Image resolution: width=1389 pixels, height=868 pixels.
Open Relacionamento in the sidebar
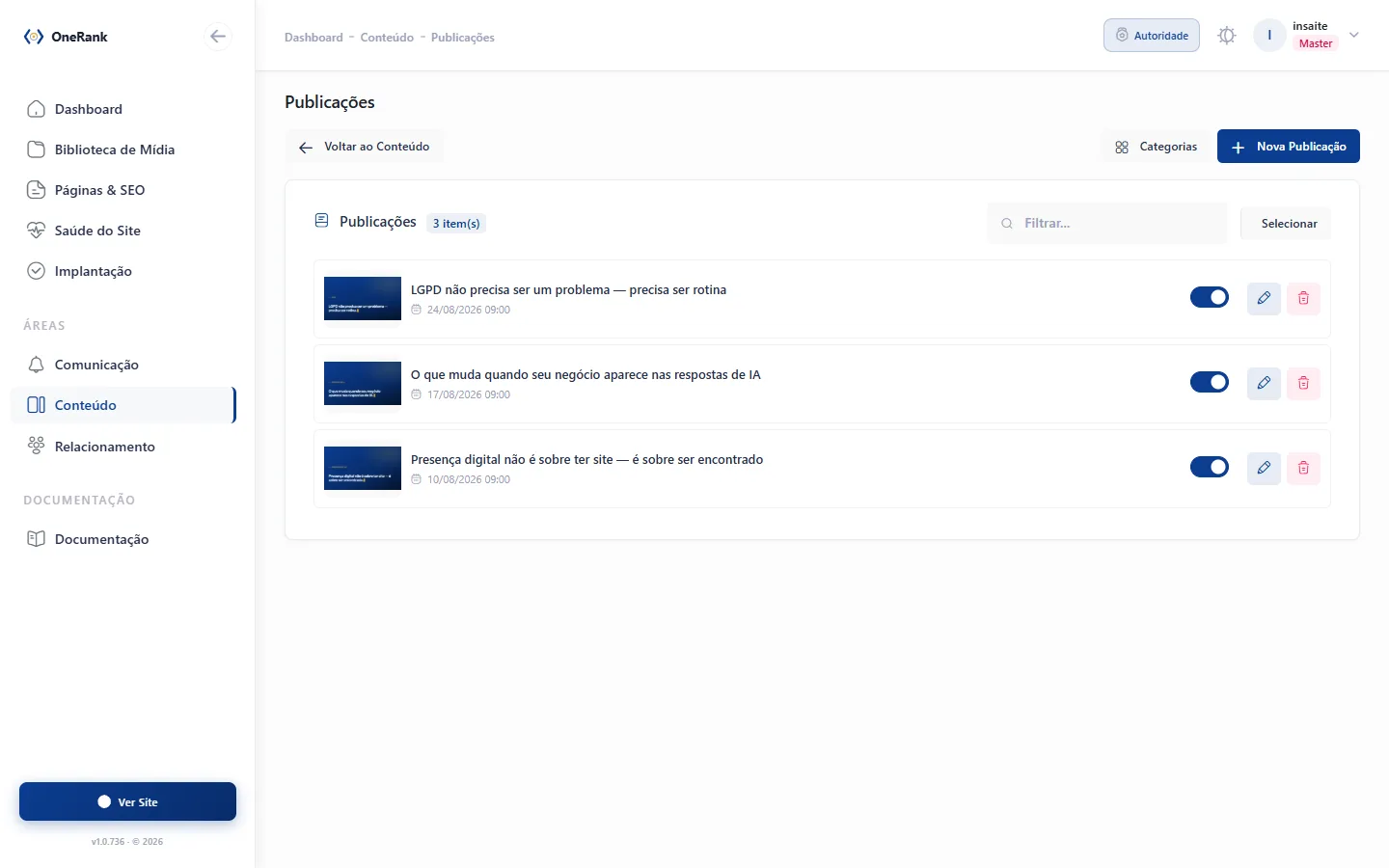(123, 447)
